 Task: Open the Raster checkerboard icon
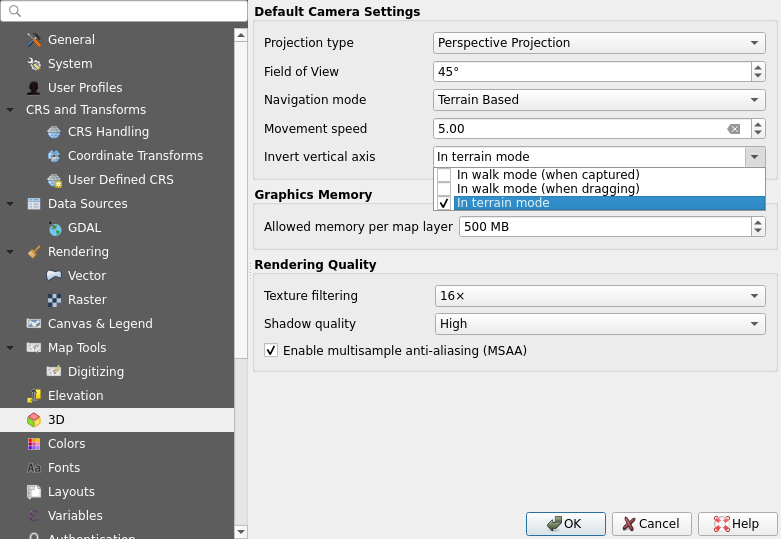[x=54, y=300]
